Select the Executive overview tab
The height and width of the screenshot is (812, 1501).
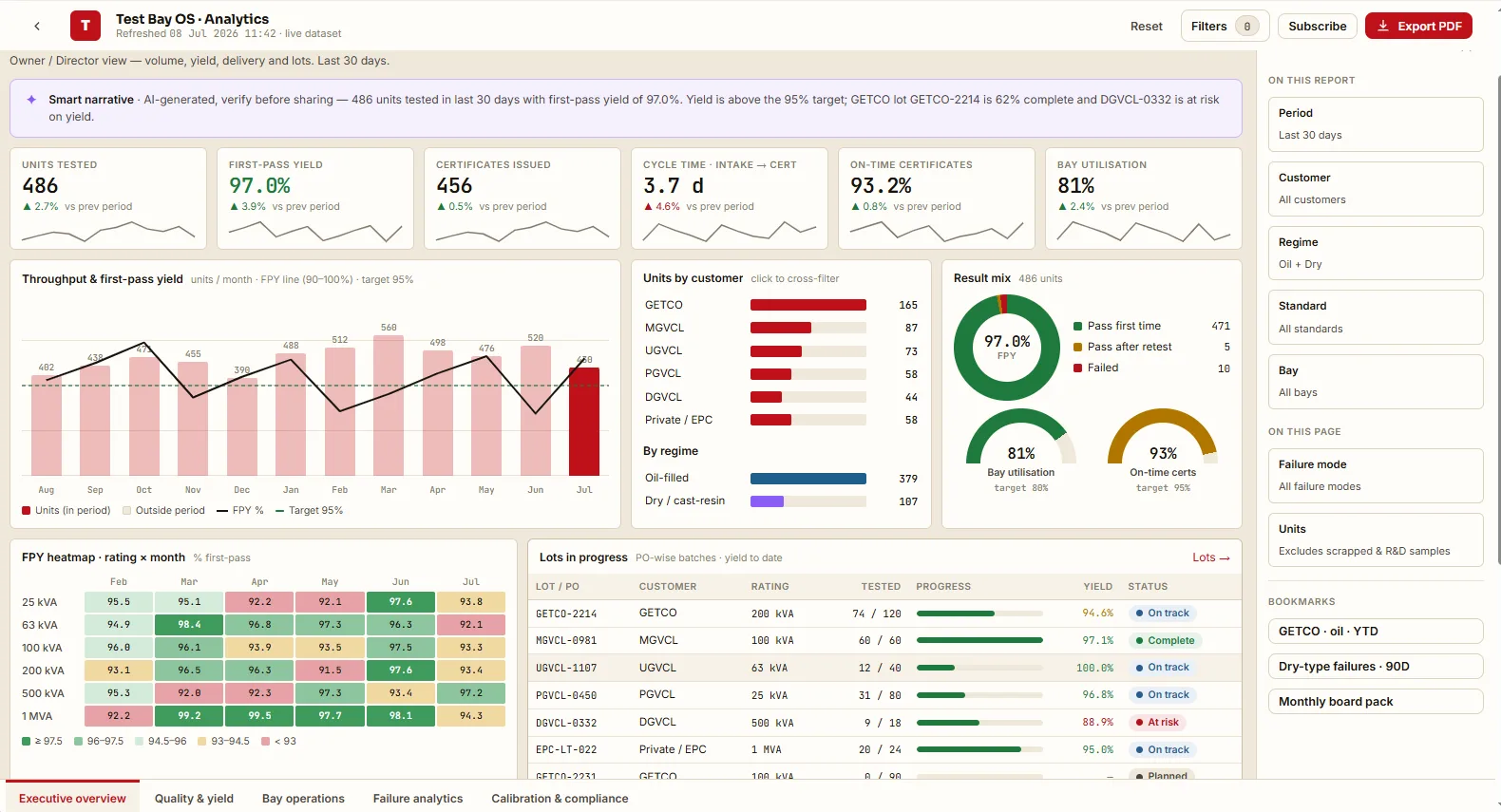click(72, 799)
